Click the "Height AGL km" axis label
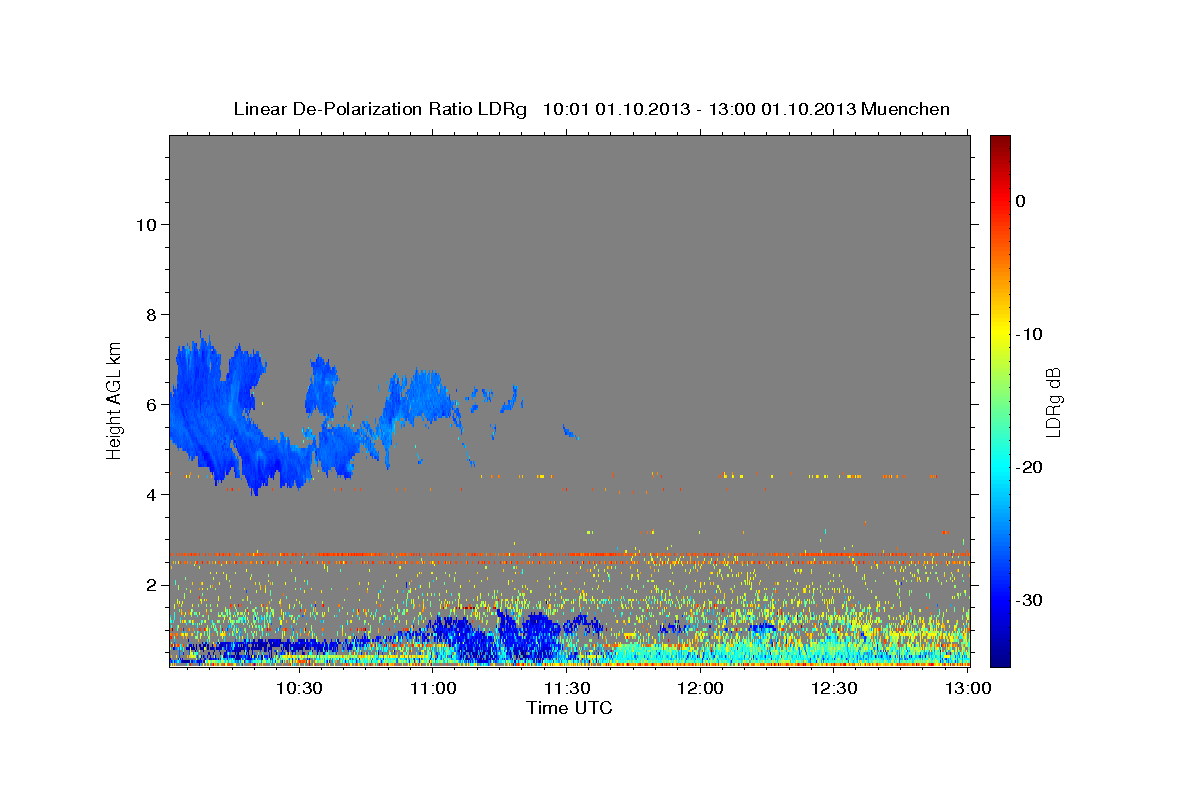This screenshot has height=800, width=1200. click(114, 401)
